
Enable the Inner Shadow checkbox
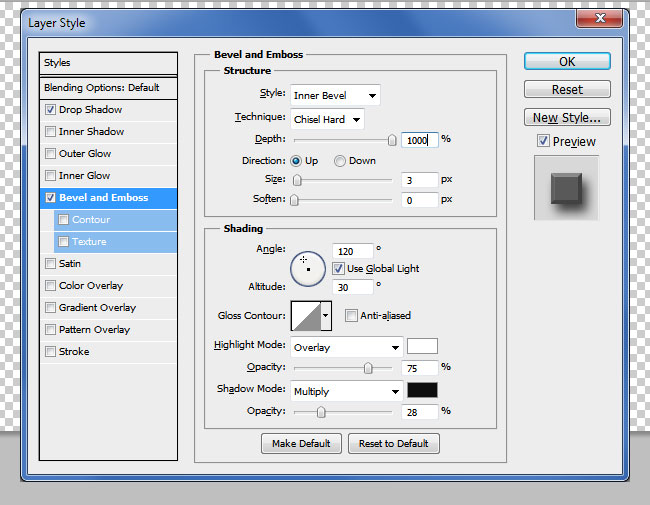(x=51, y=132)
